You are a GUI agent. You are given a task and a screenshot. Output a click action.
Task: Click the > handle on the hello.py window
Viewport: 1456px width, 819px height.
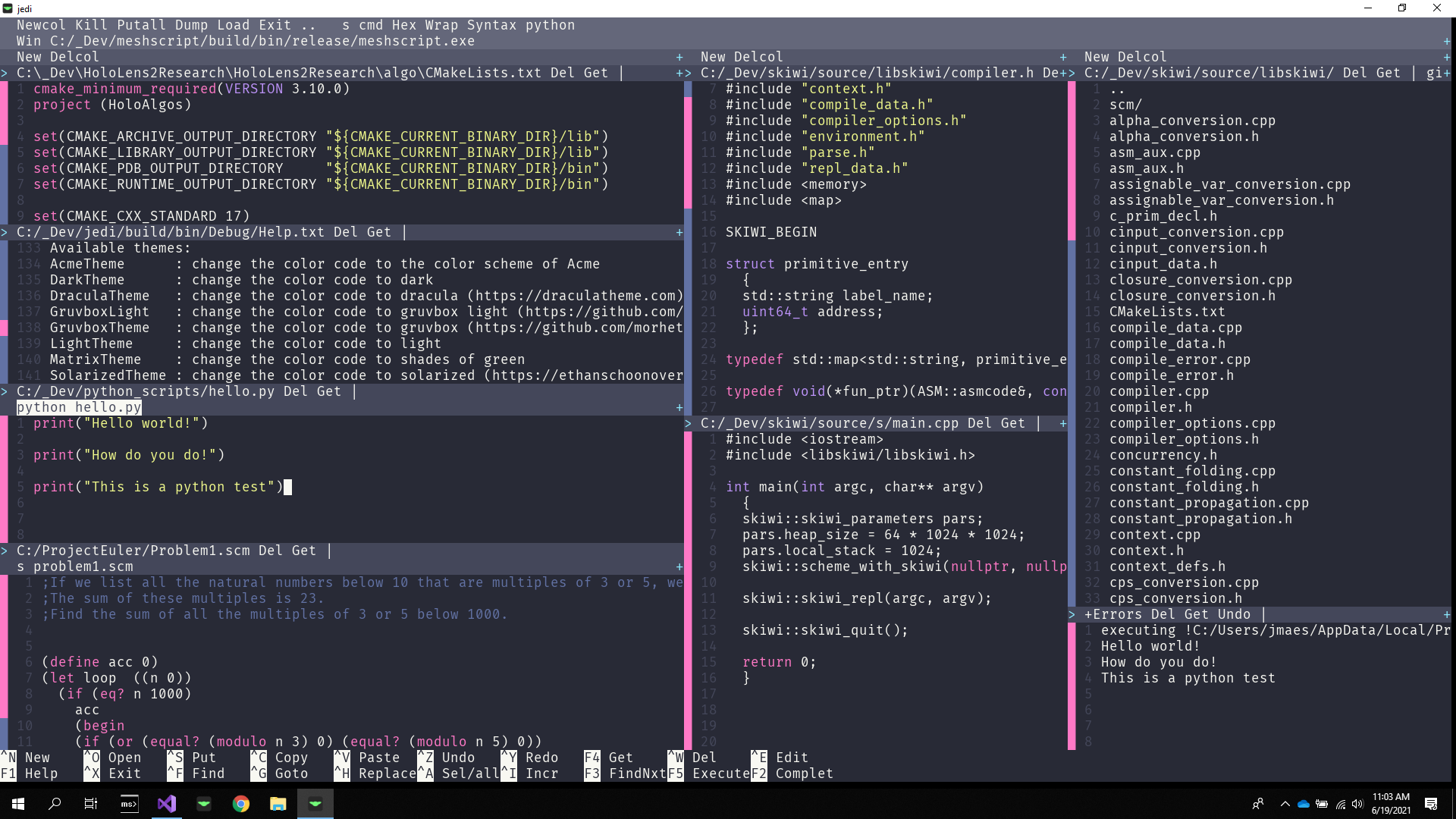[5, 392]
